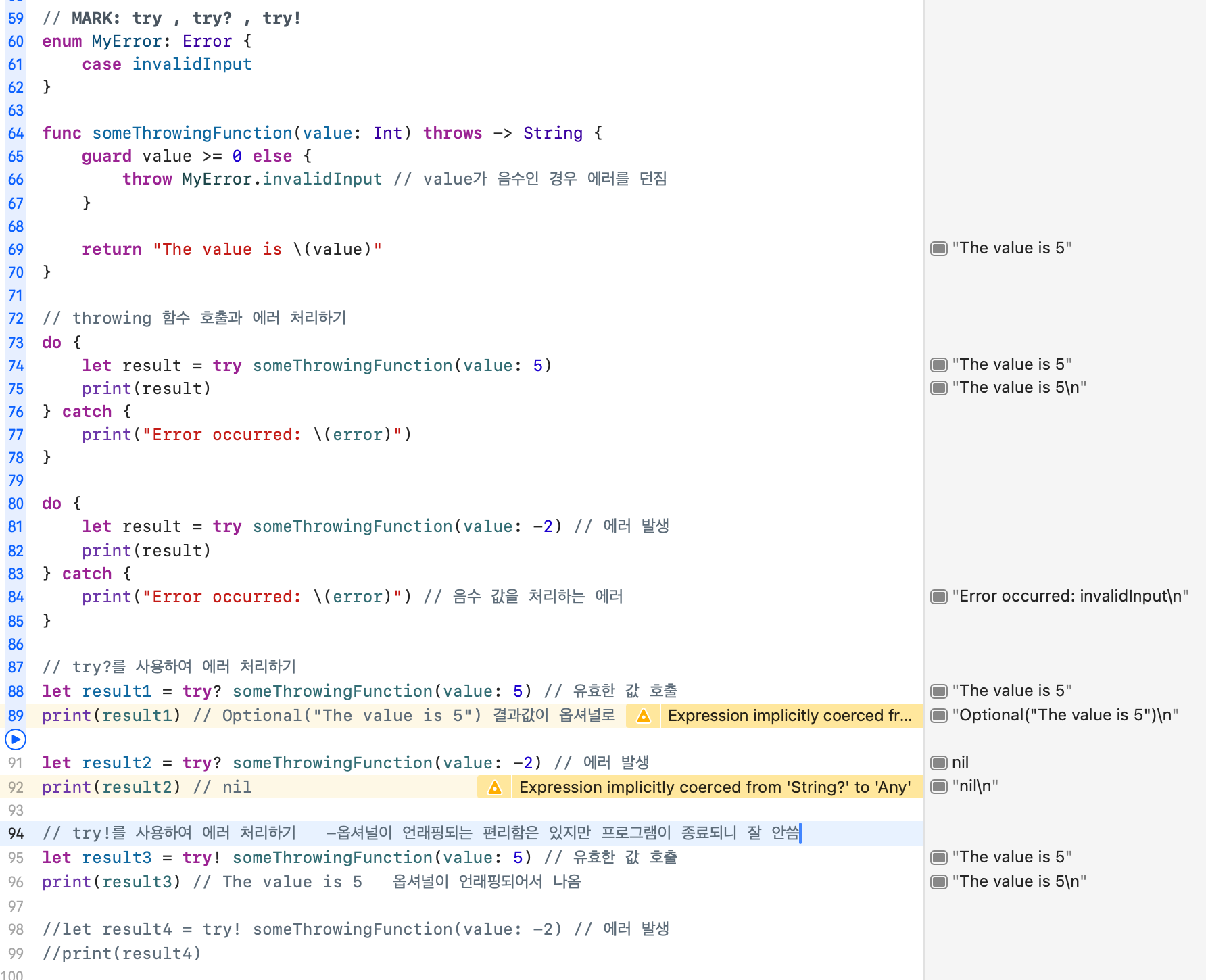Click line number 60 in gutter
Screen dimensions: 1206x980
16,41
